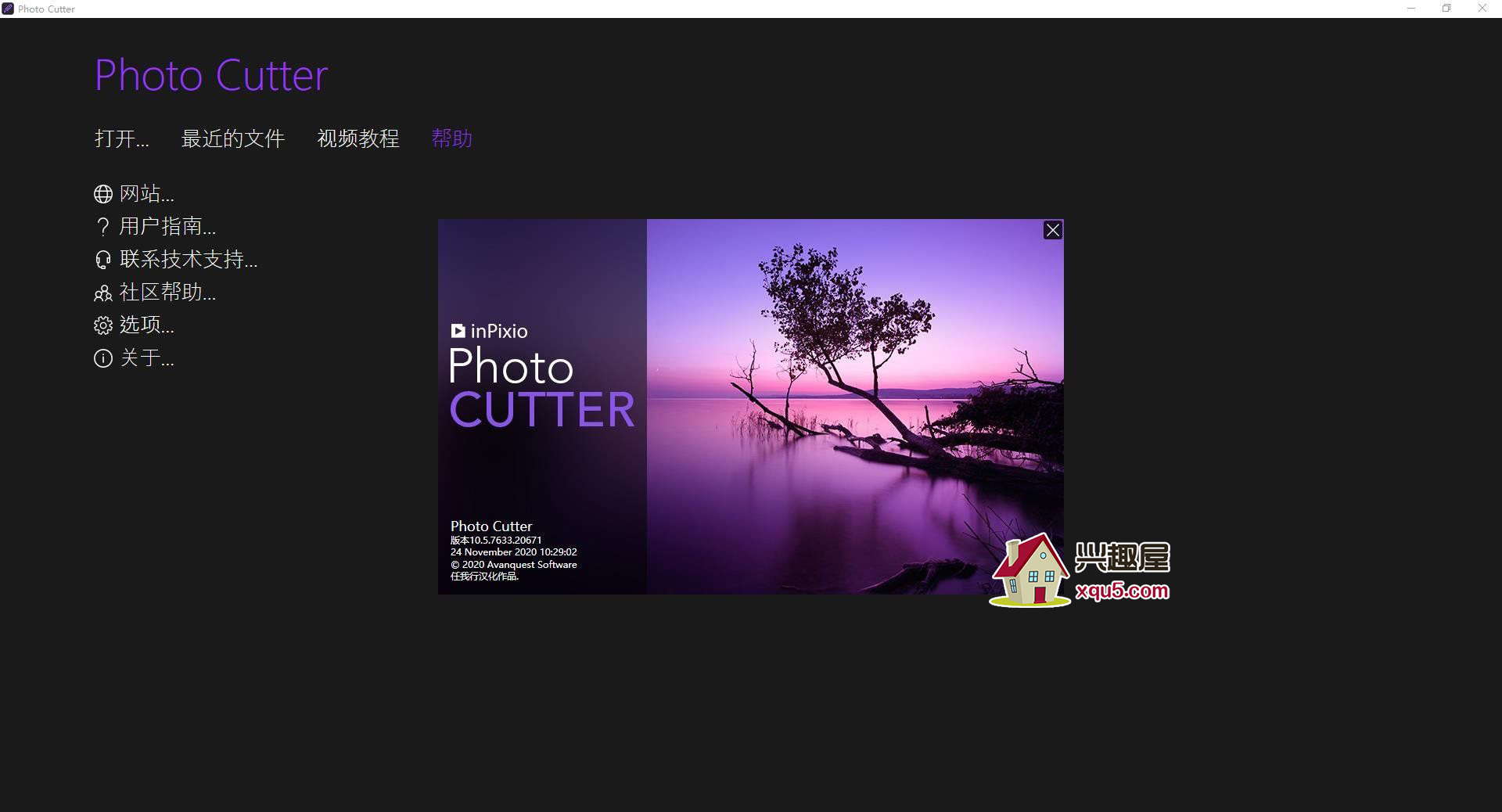Open 社区帮助... entry
The height and width of the screenshot is (812, 1502).
point(167,292)
